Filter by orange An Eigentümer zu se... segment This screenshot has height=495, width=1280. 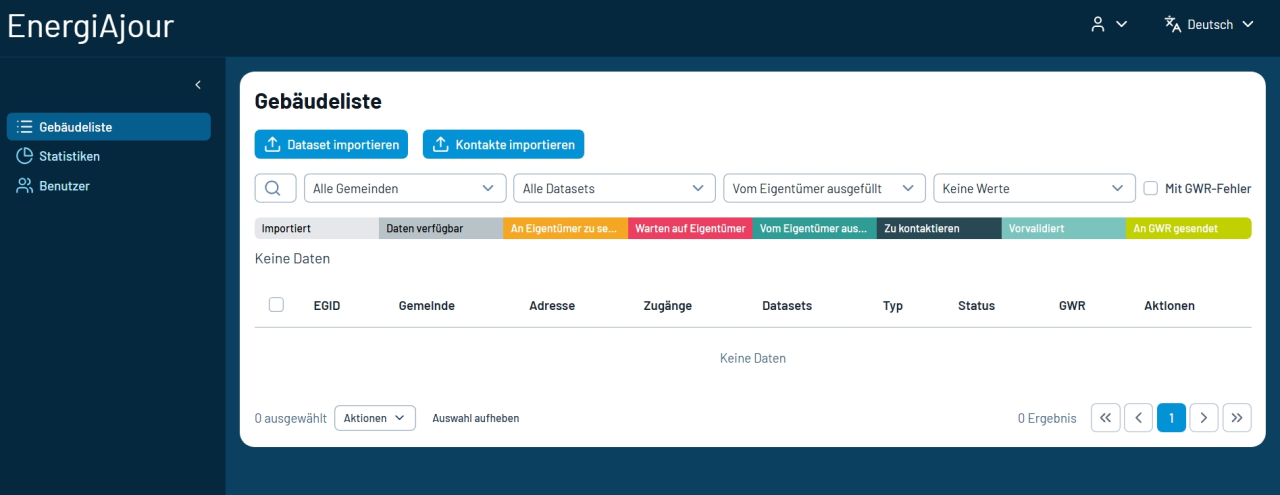566,228
